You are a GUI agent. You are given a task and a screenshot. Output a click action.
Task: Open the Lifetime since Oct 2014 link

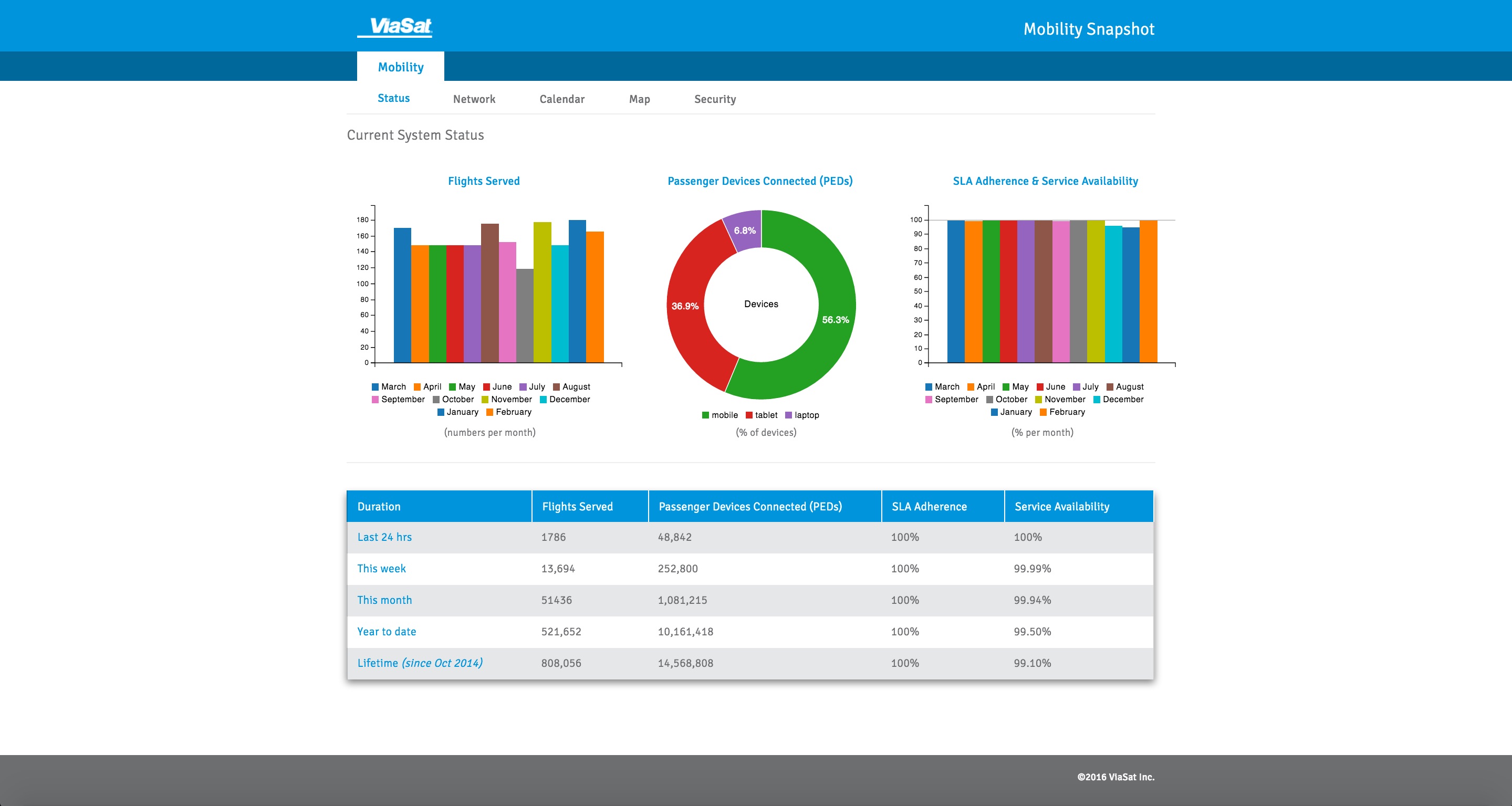pos(420,663)
